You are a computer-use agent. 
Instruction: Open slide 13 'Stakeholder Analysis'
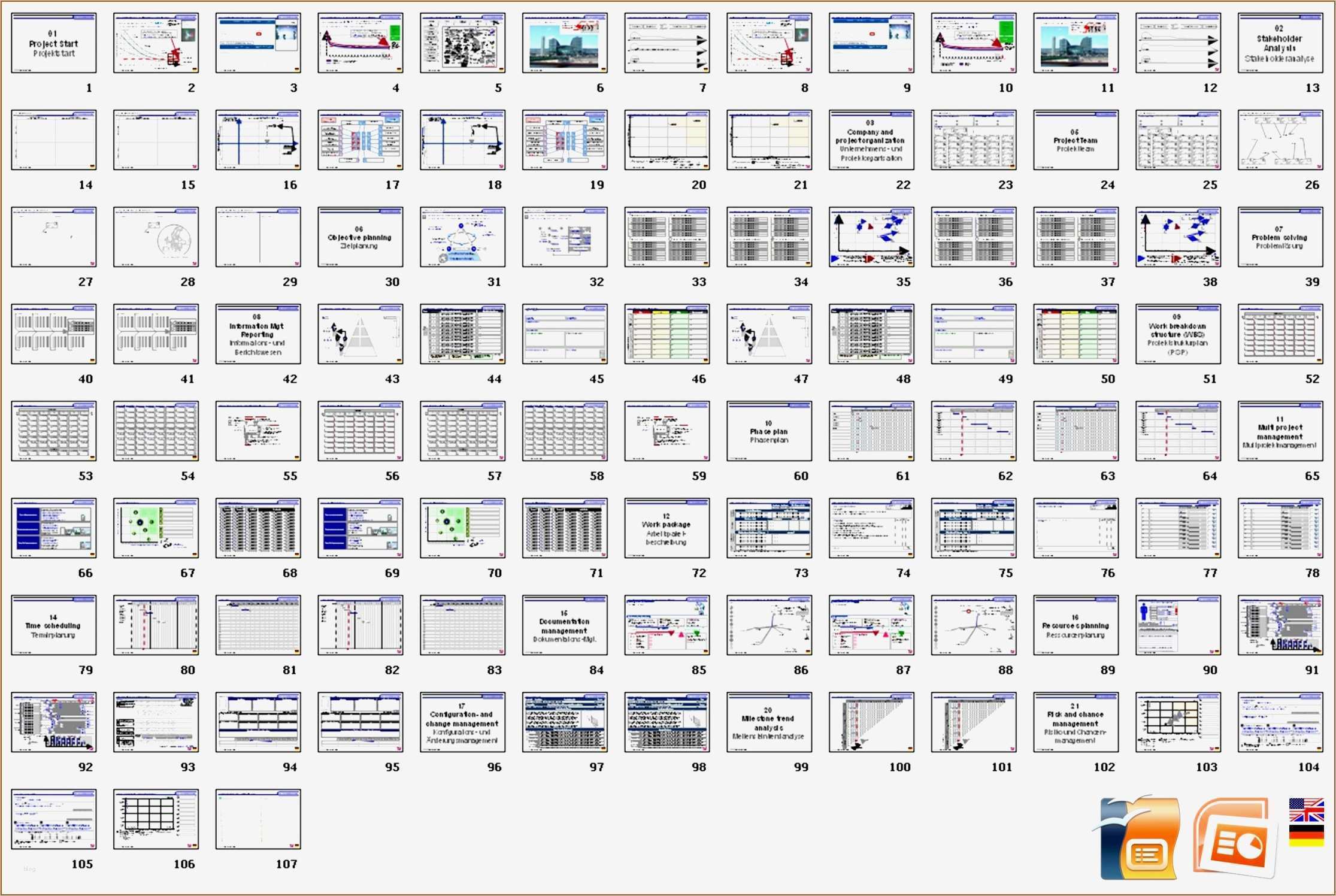click(1280, 43)
